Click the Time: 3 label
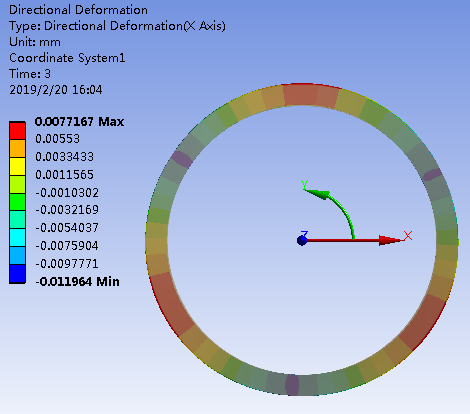This screenshot has width=470, height=414. [30, 74]
